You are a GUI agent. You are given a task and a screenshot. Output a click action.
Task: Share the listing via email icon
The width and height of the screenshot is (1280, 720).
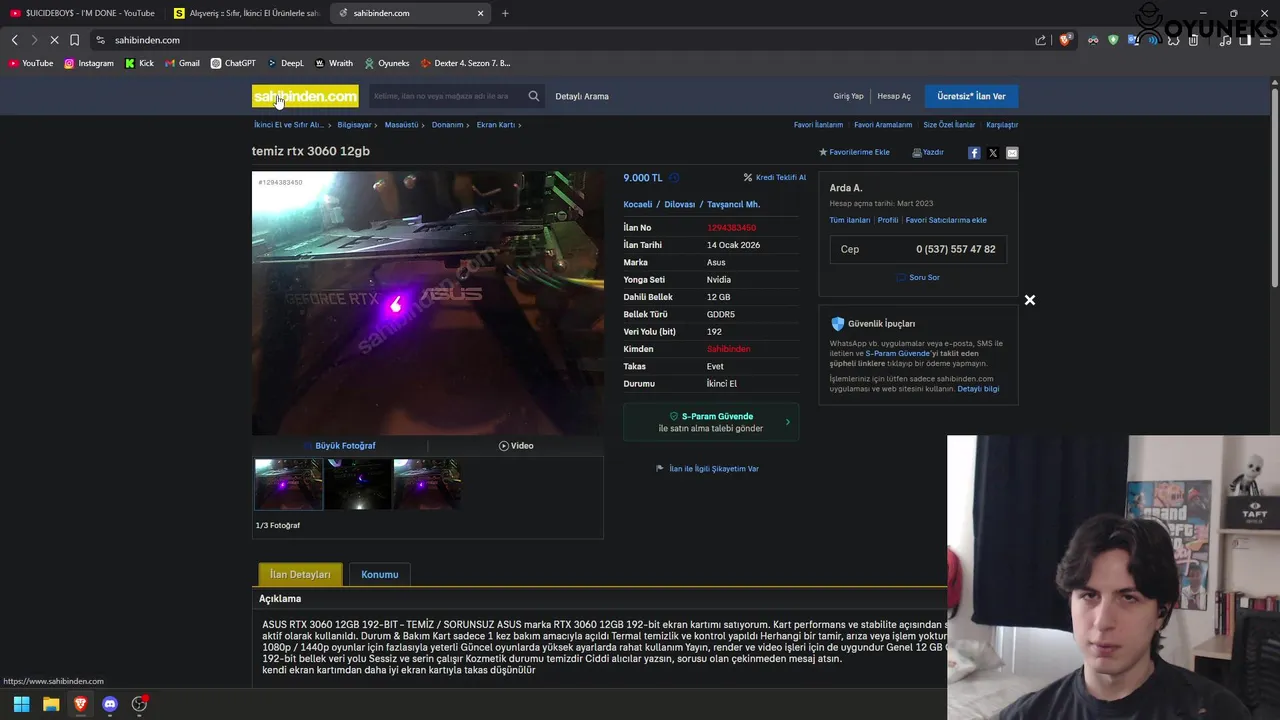[x=1012, y=153]
